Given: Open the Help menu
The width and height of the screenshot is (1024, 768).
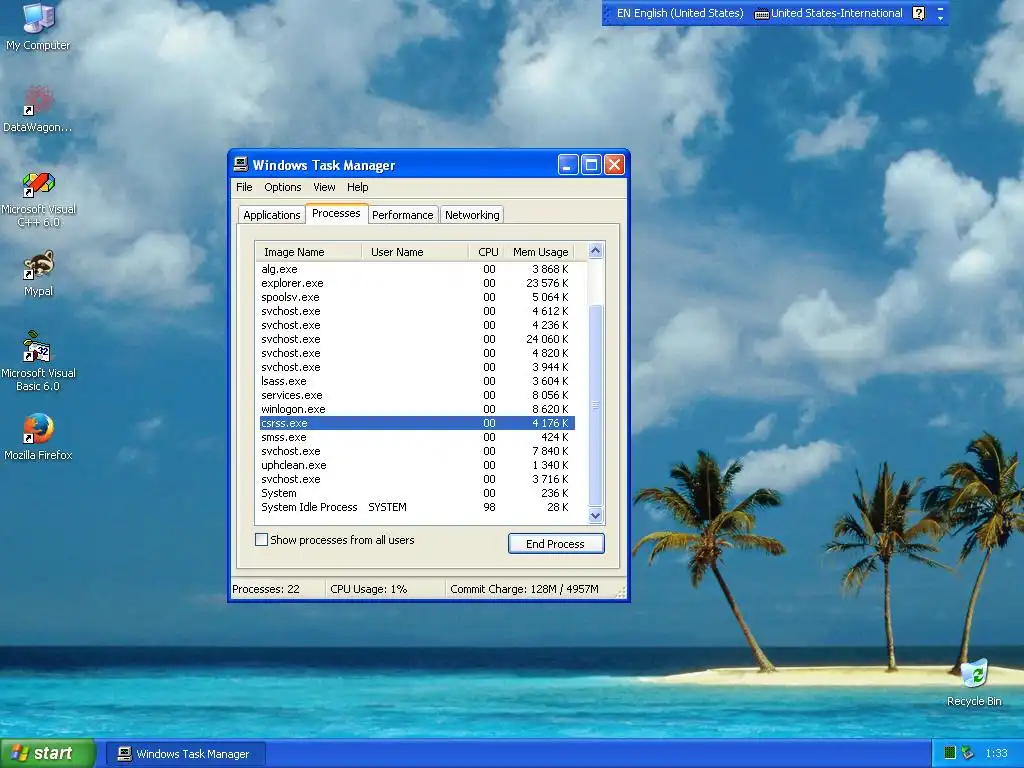Looking at the screenshot, I should coord(357,187).
